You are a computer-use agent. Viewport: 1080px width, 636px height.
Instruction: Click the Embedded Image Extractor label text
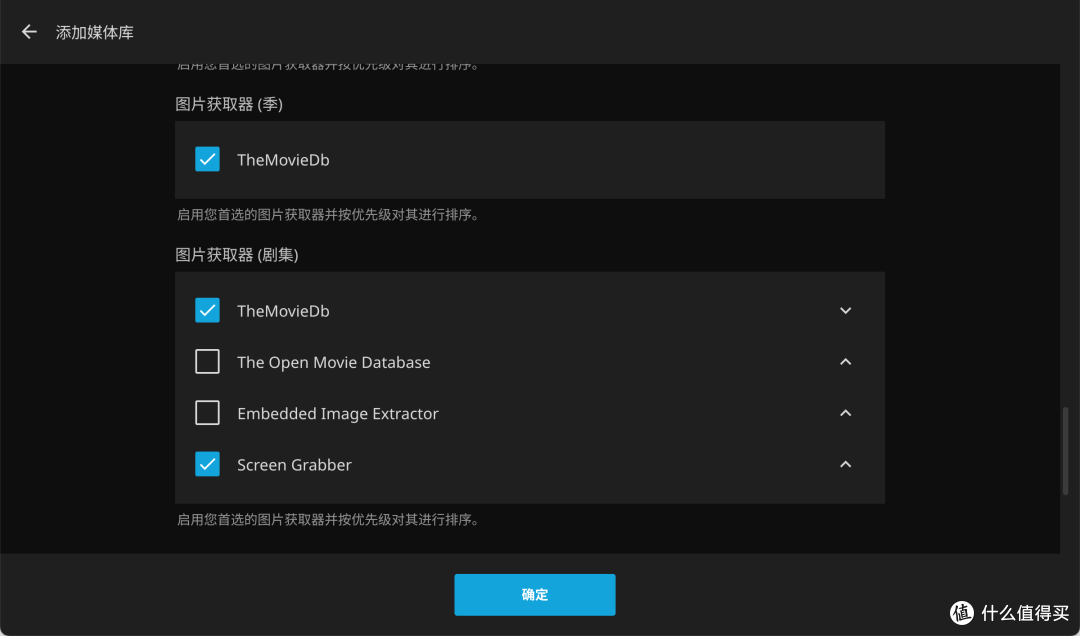pyautogui.click(x=338, y=413)
